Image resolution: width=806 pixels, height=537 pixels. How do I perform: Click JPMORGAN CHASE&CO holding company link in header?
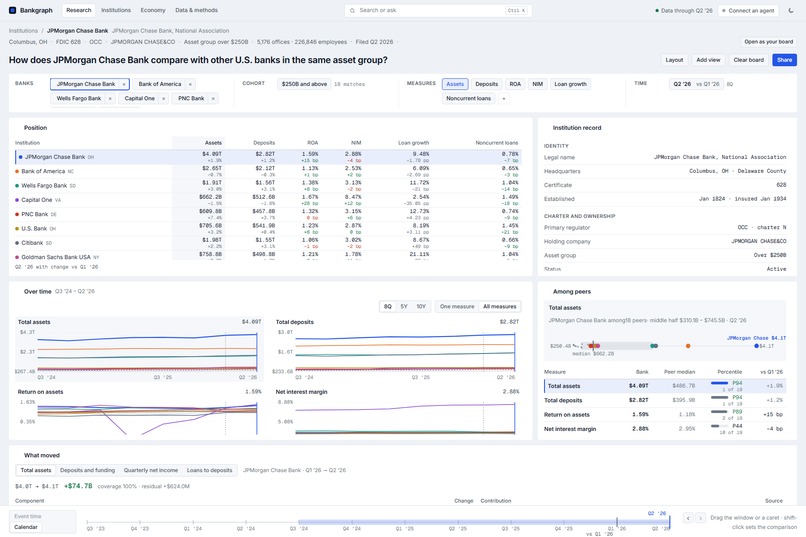143,42
